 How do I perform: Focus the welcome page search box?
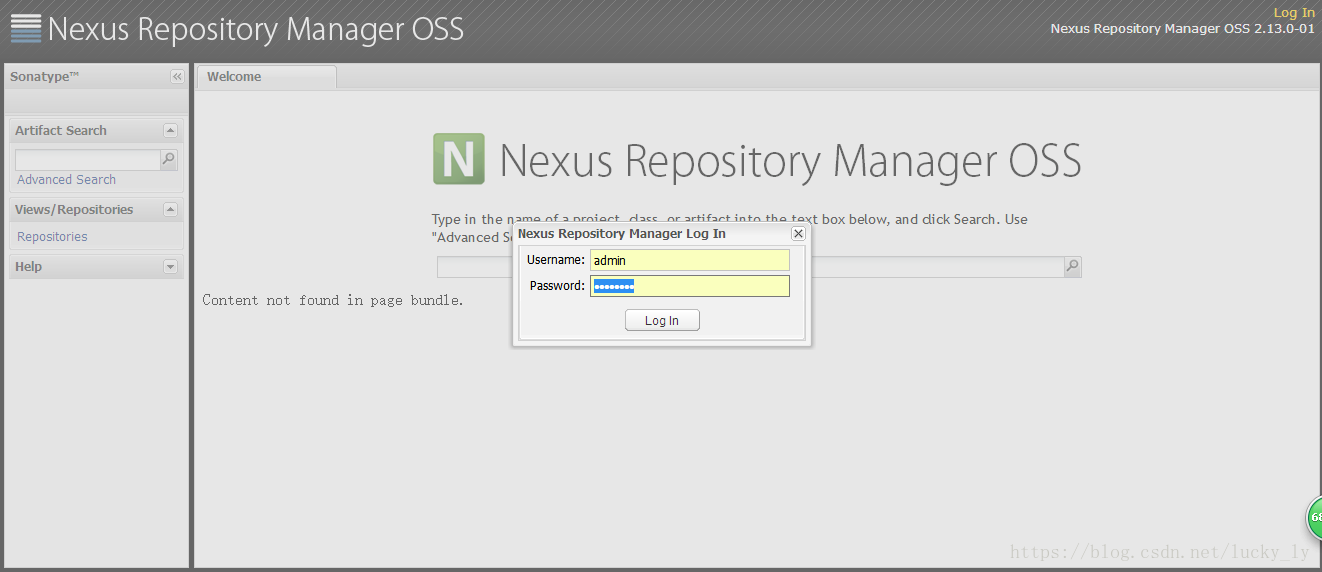point(750,267)
